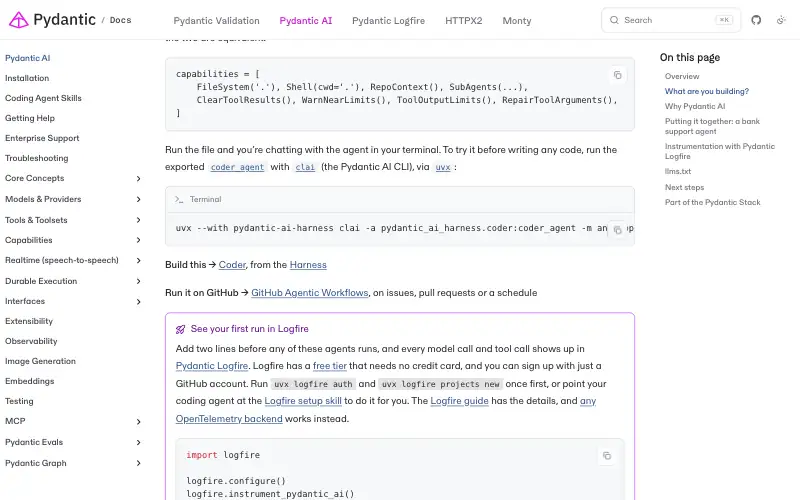Open the Coder link
The width and height of the screenshot is (800, 500).
[232, 265]
